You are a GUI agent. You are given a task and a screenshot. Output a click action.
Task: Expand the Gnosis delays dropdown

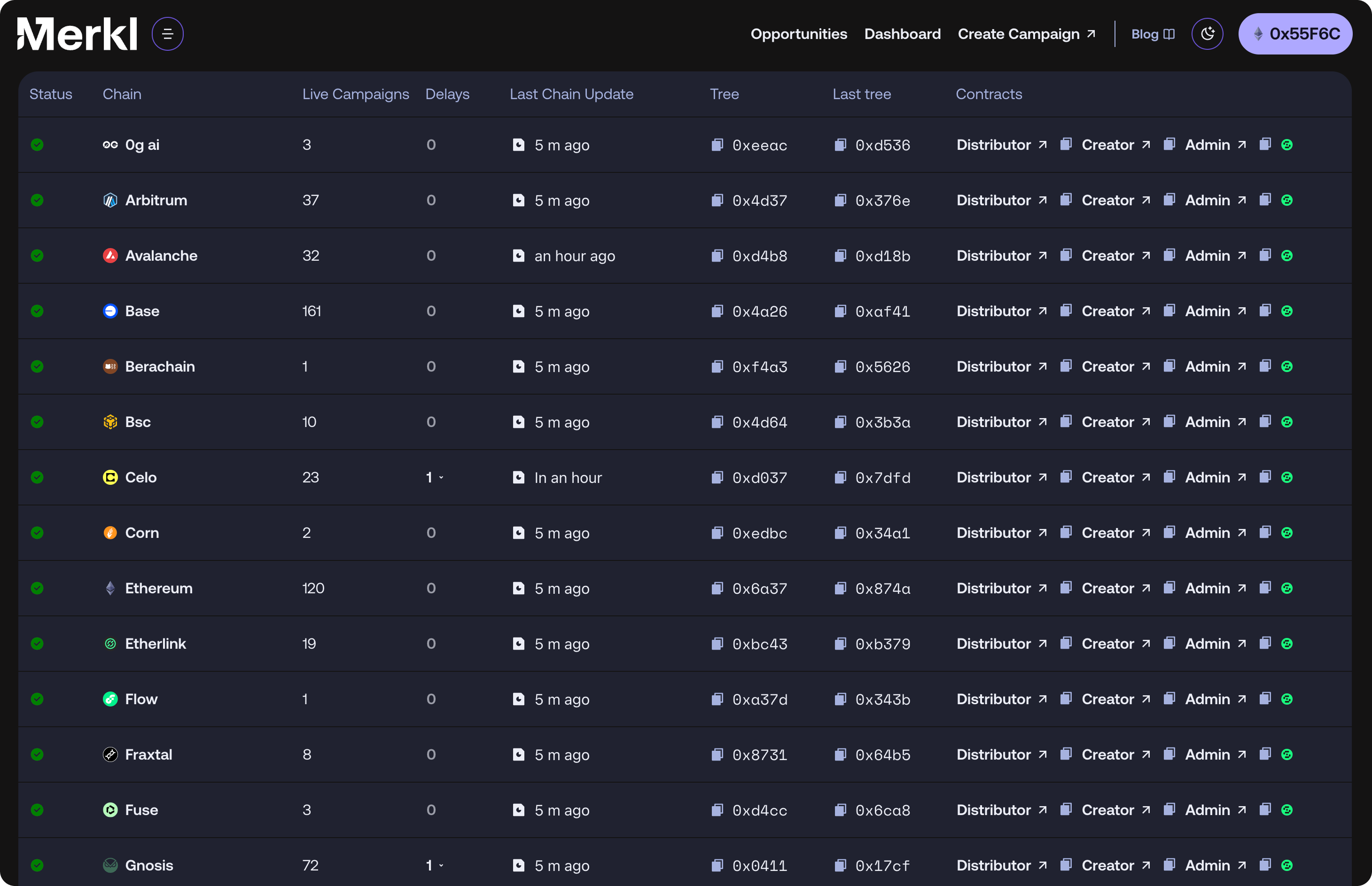[434, 865]
